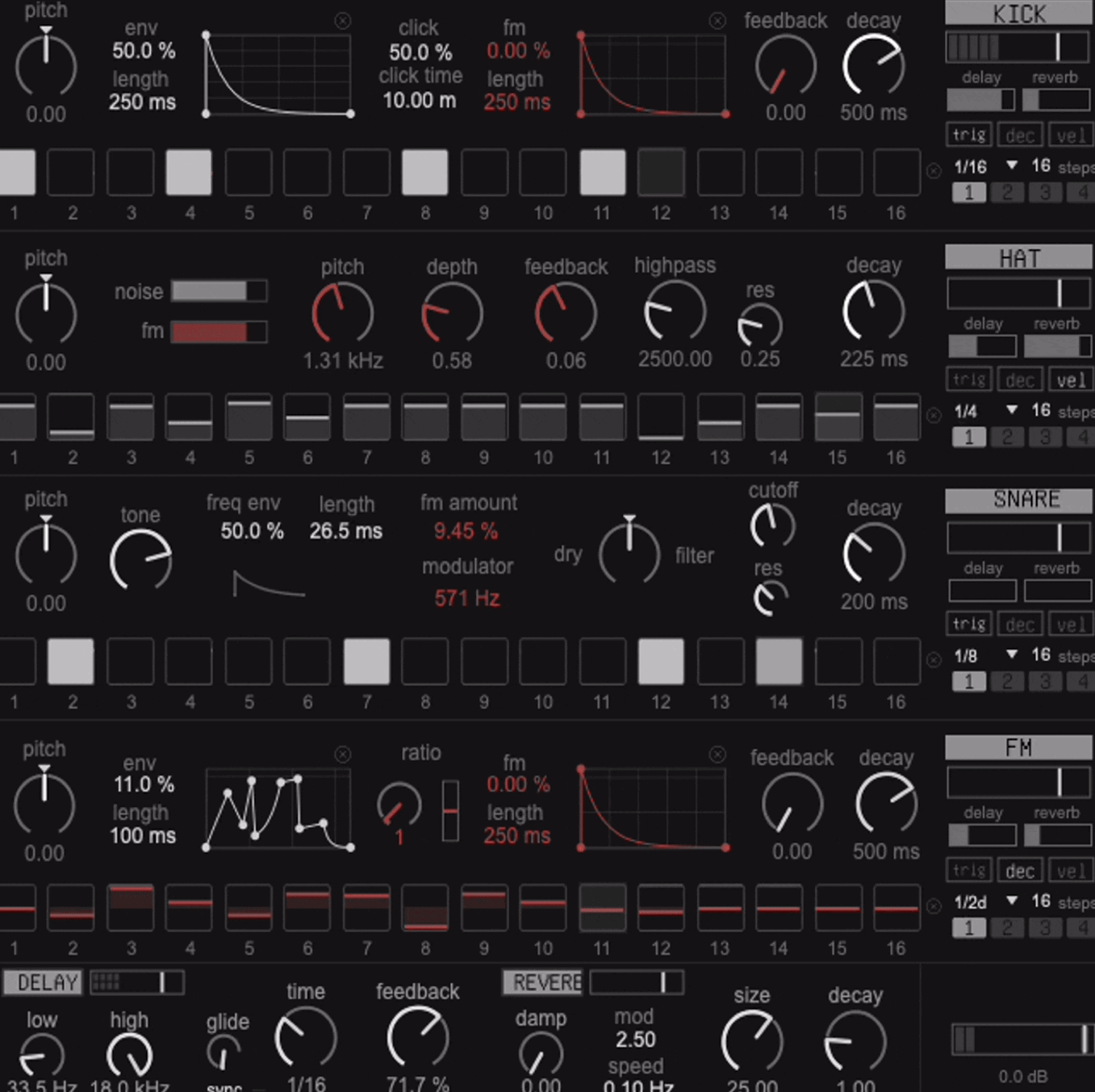
Task: Clear the hat sequence with the circle-x icon
Action: point(934,416)
